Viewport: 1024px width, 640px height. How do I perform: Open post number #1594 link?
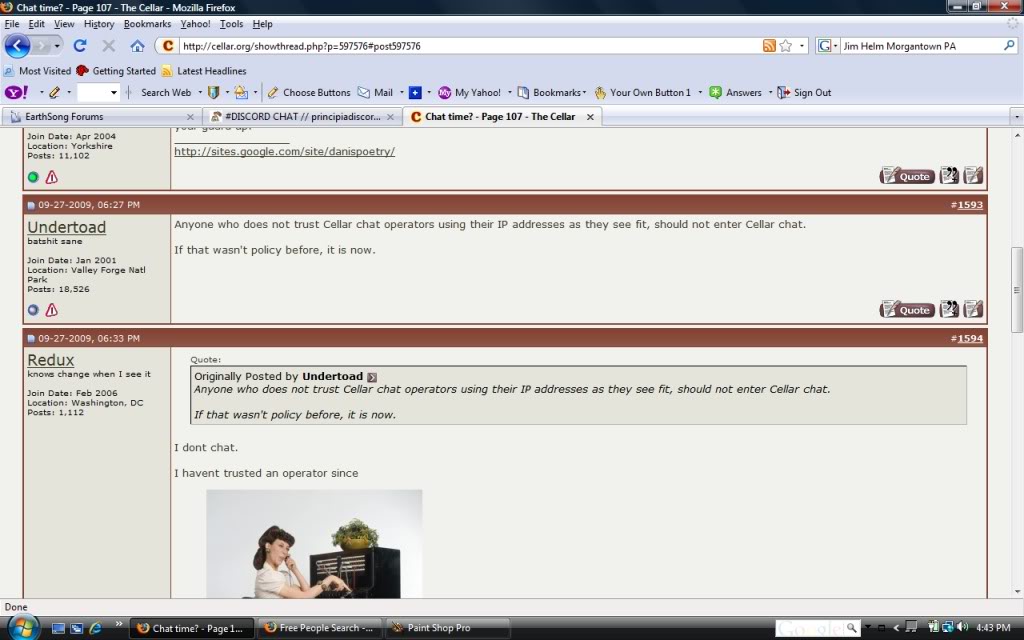[x=970, y=338]
